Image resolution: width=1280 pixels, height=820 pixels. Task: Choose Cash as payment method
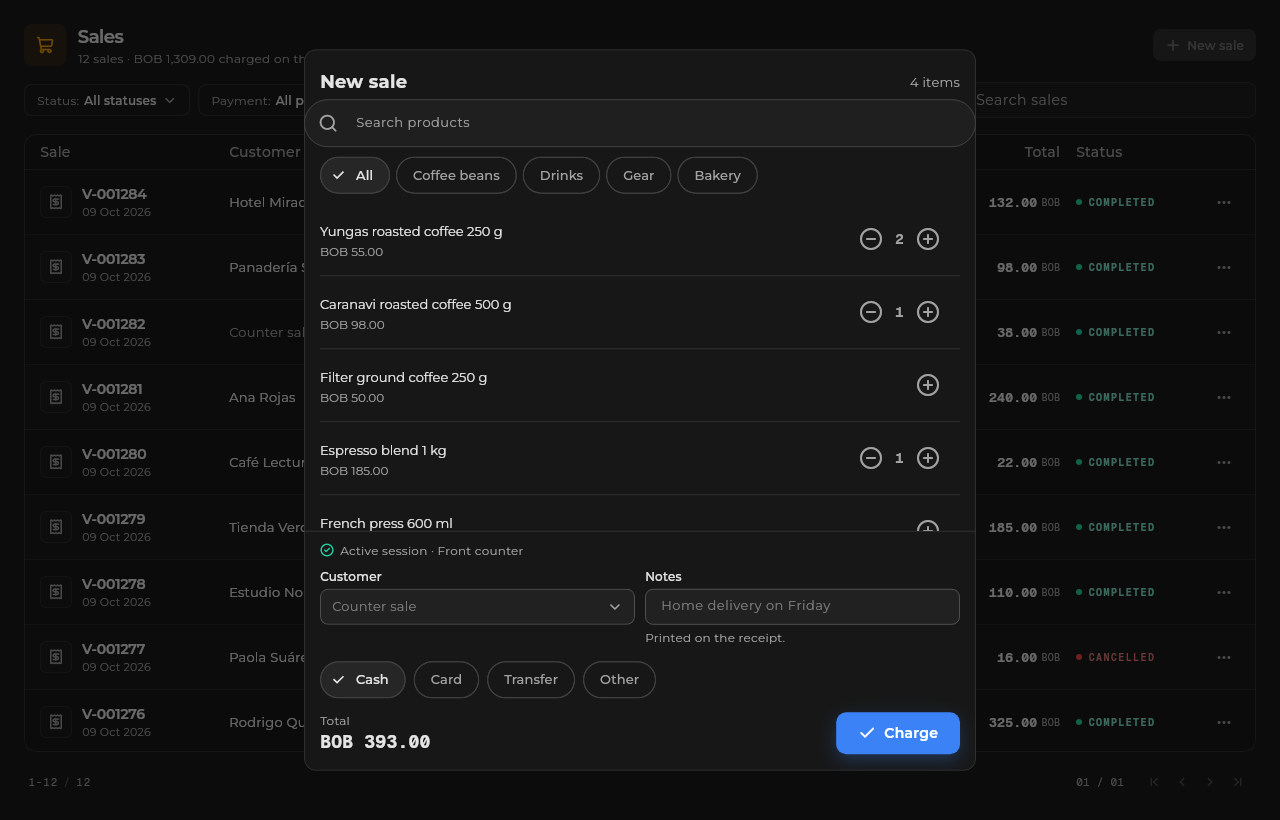363,679
